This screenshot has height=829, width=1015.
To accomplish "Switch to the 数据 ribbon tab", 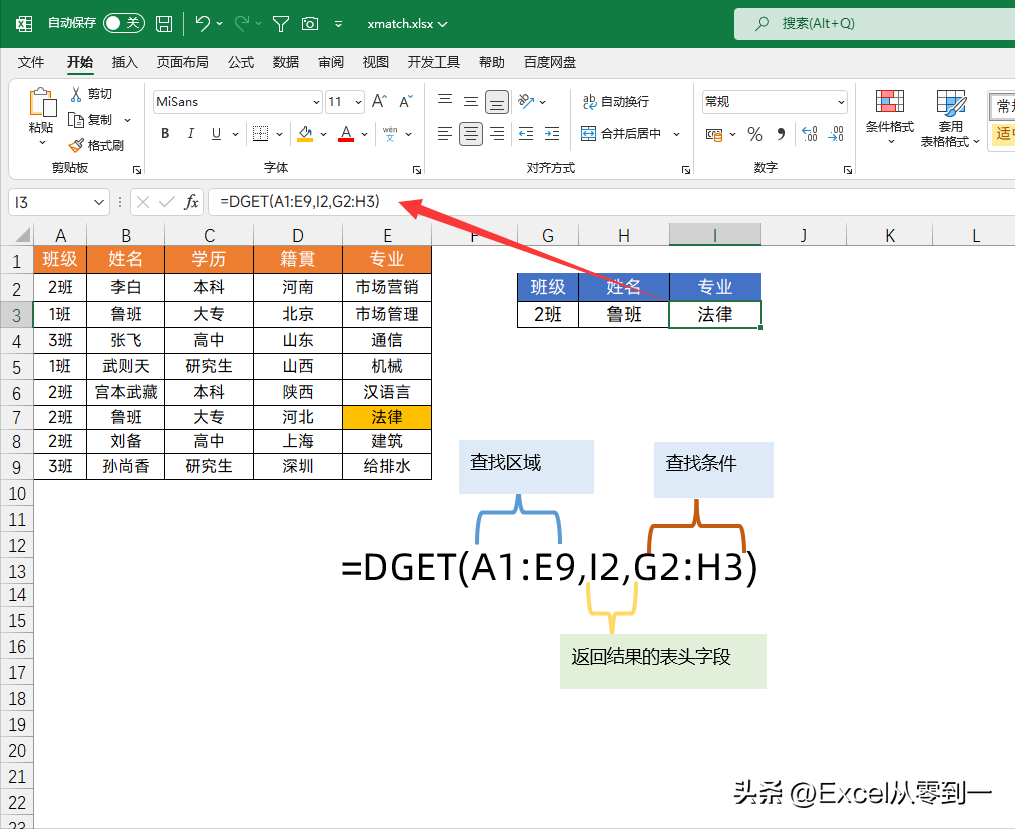I will [x=285, y=62].
